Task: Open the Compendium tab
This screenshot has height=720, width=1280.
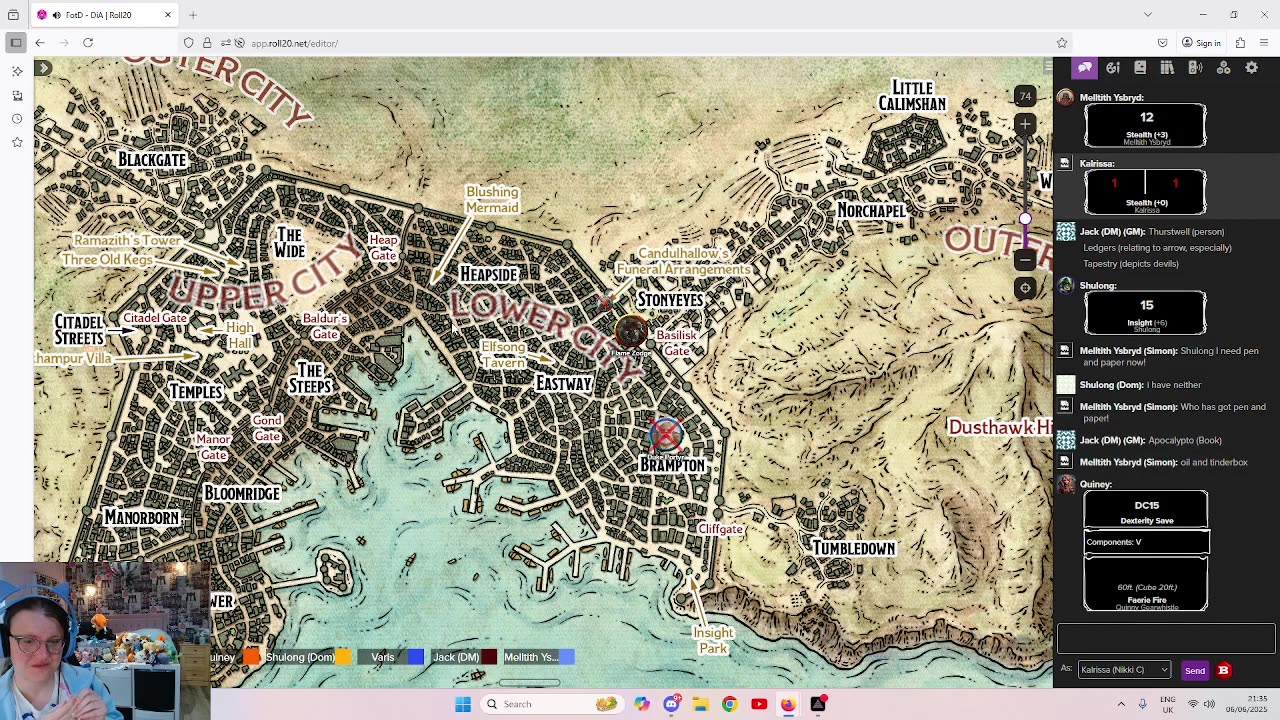Action: (x=1167, y=68)
